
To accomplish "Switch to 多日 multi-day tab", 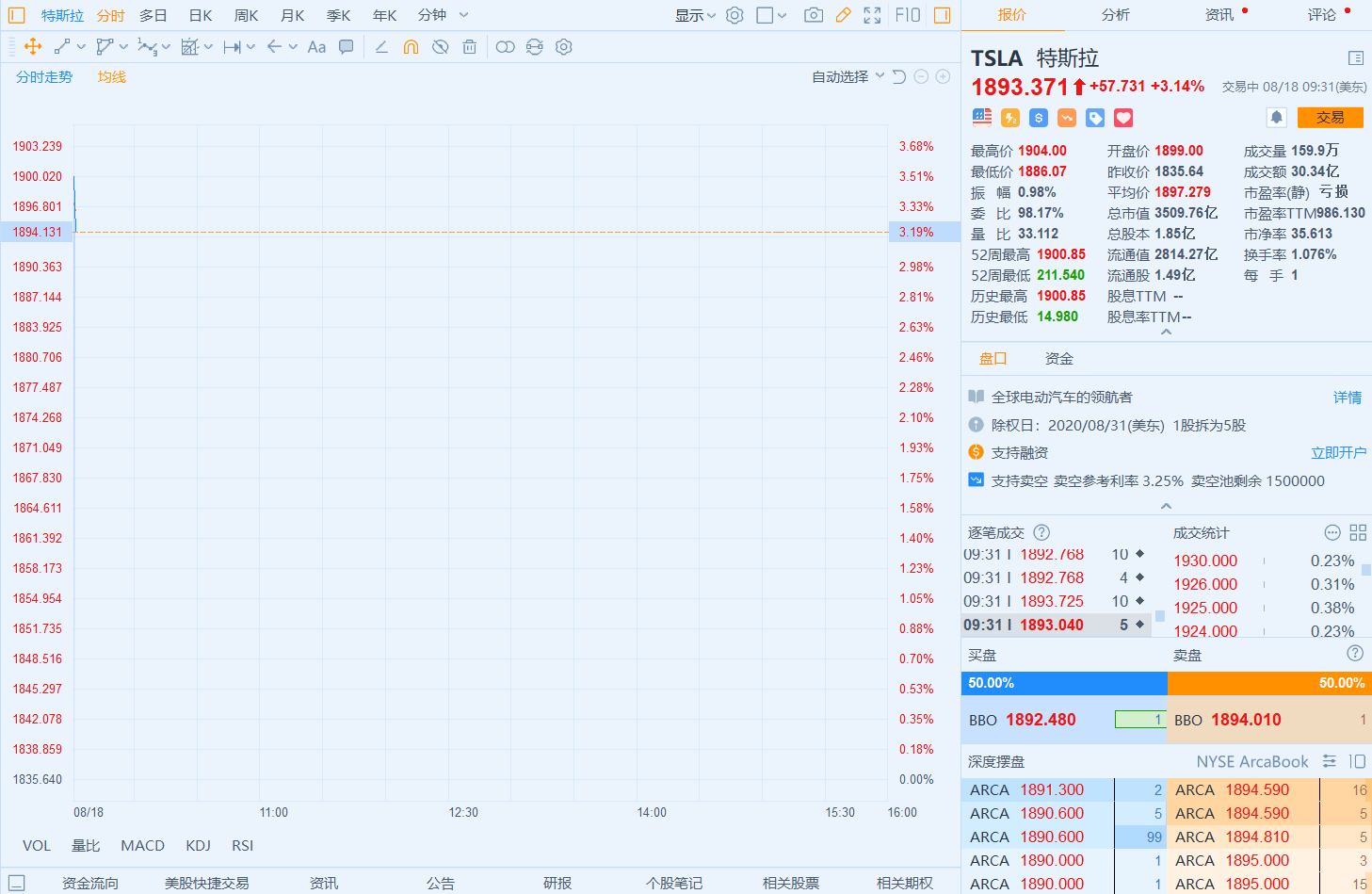I will point(153,15).
